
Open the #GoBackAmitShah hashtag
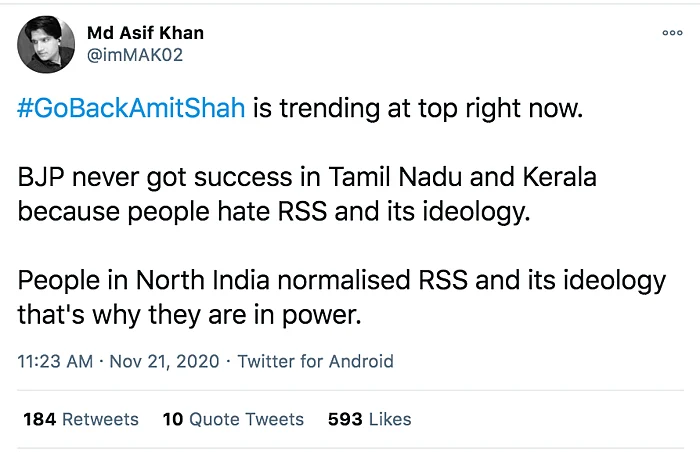(131, 108)
